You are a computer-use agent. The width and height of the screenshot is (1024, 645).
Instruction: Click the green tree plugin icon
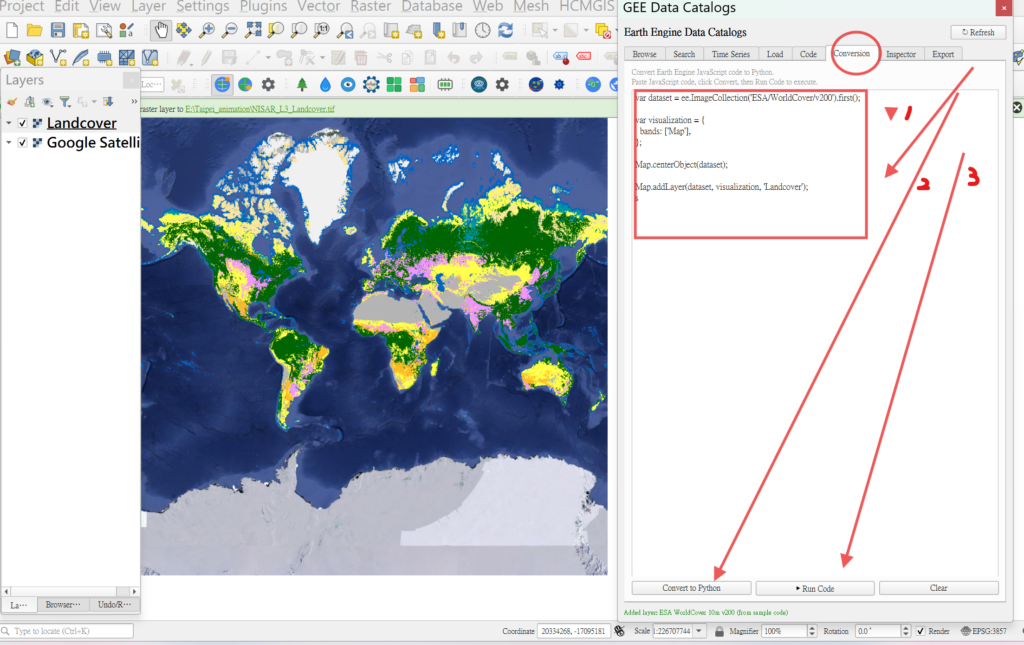point(301,84)
